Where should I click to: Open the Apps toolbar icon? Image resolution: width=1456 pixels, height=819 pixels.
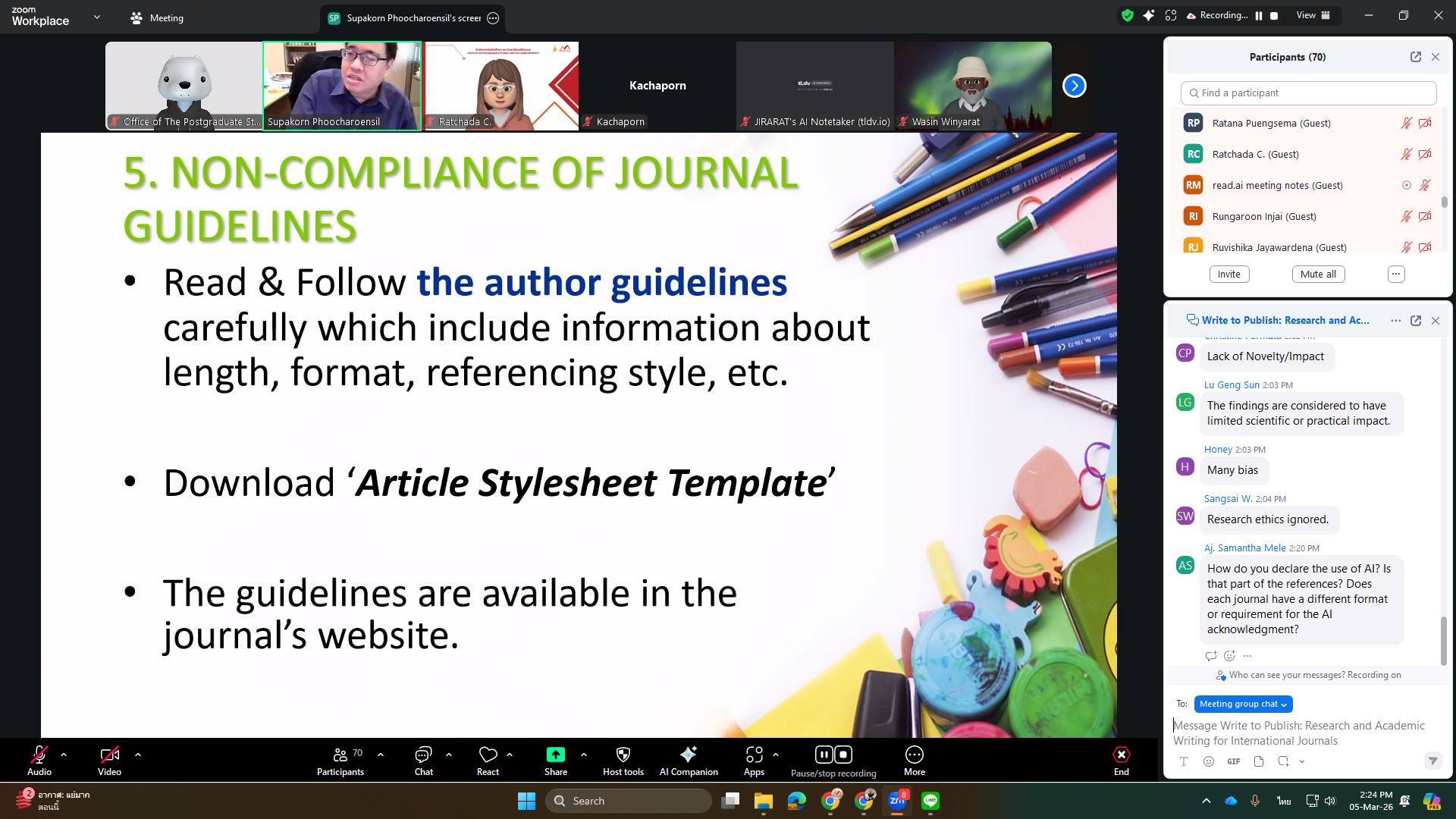pyautogui.click(x=754, y=755)
